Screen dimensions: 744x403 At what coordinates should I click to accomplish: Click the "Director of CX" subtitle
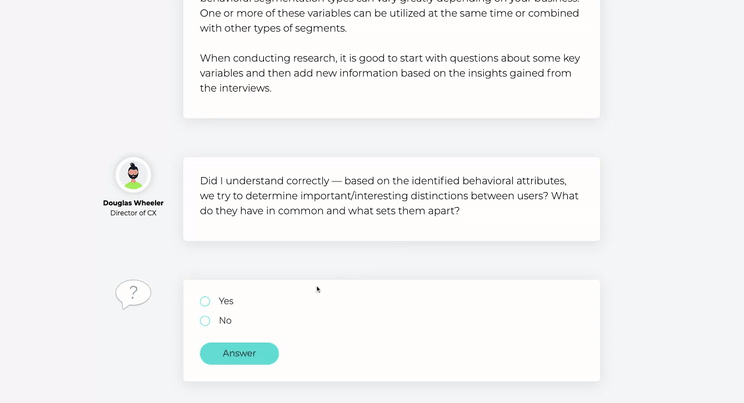133,213
